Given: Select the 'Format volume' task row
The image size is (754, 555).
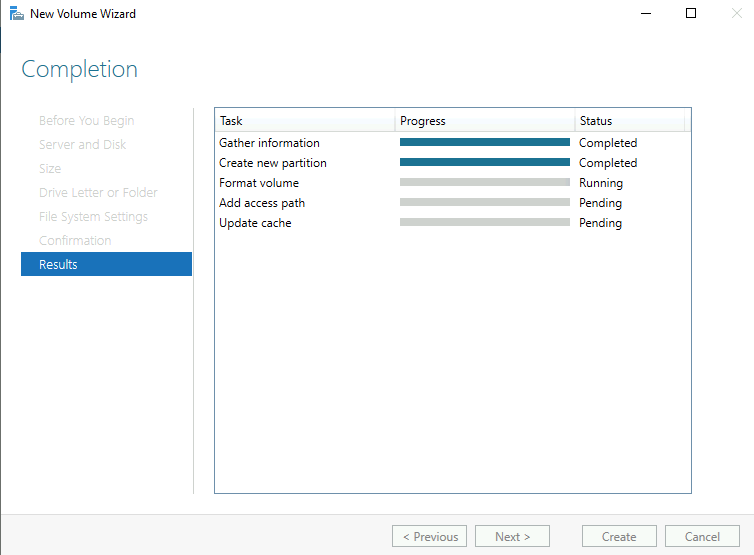Looking at the screenshot, I should coord(453,183).
